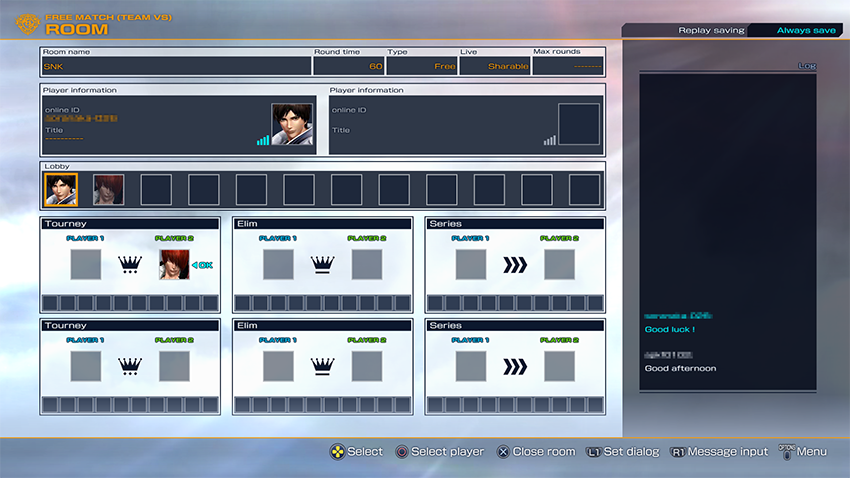The height and width of the screenshot is (478, 850).
Task: Click the Select player label
Action: [x=447, y=451]
